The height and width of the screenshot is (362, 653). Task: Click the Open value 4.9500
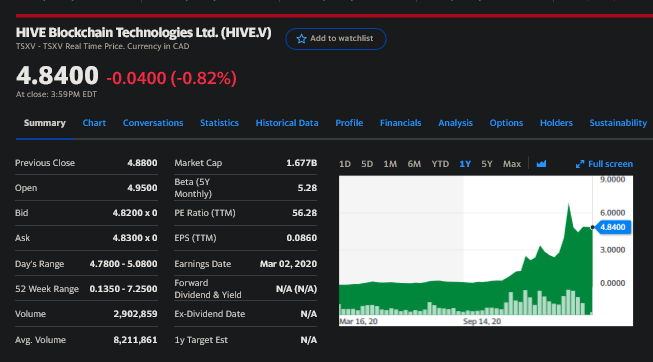(142, 188)
